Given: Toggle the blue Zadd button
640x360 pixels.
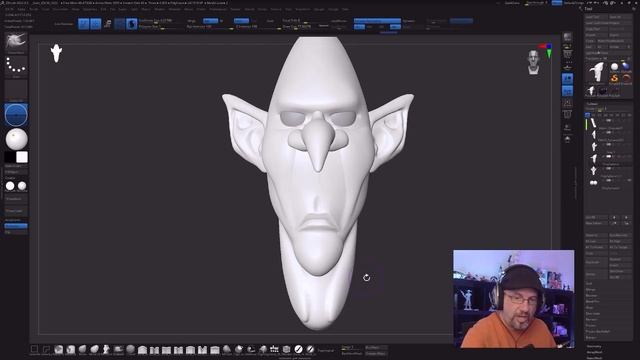Looking at the screenshot, I should click(x=241, y=21).
